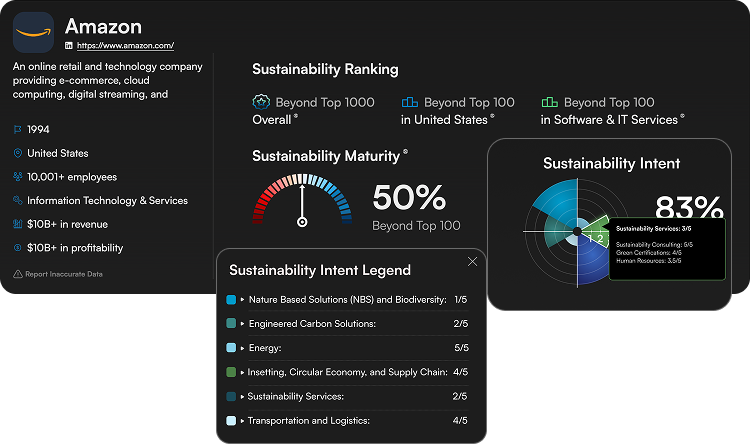Expand the Energy legend row

tap(243, 348)
